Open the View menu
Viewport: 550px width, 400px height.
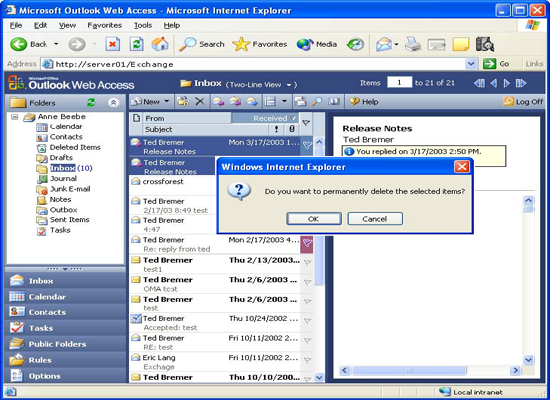click(x=67, y=25)
